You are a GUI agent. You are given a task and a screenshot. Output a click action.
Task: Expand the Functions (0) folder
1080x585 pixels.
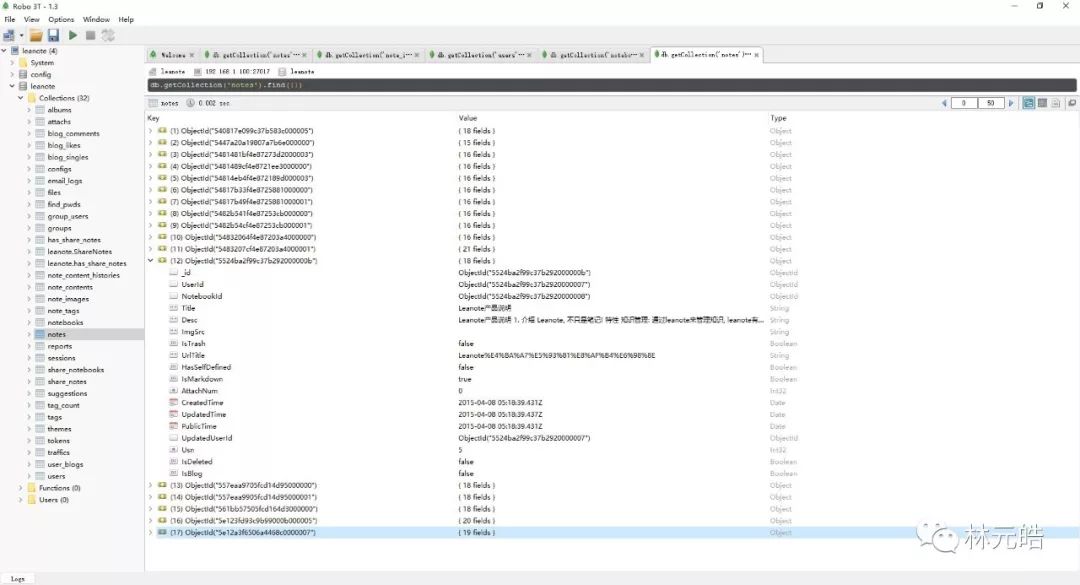(x=21, y=488)
